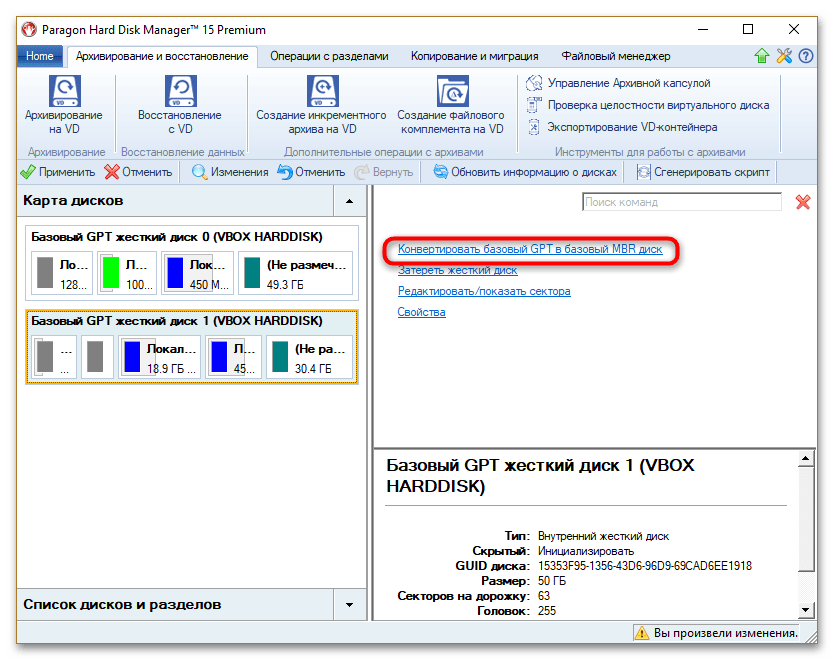Click the greyed Вернуть redo button
This screenshot has height=660, width=834.
pyautogui.click(x=383, y=172)
